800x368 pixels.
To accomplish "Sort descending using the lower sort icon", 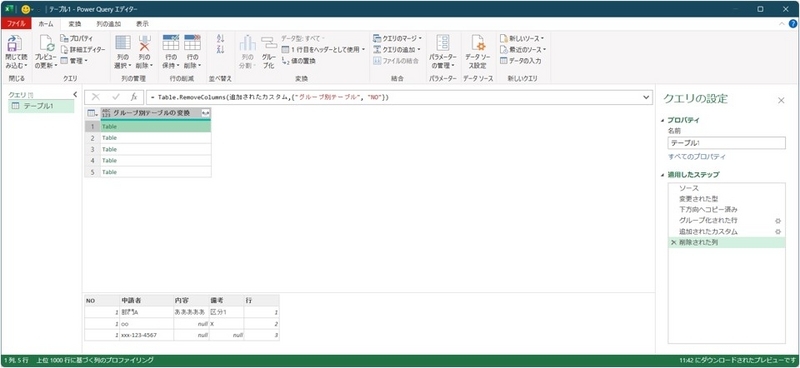I will tap(221, 50).
